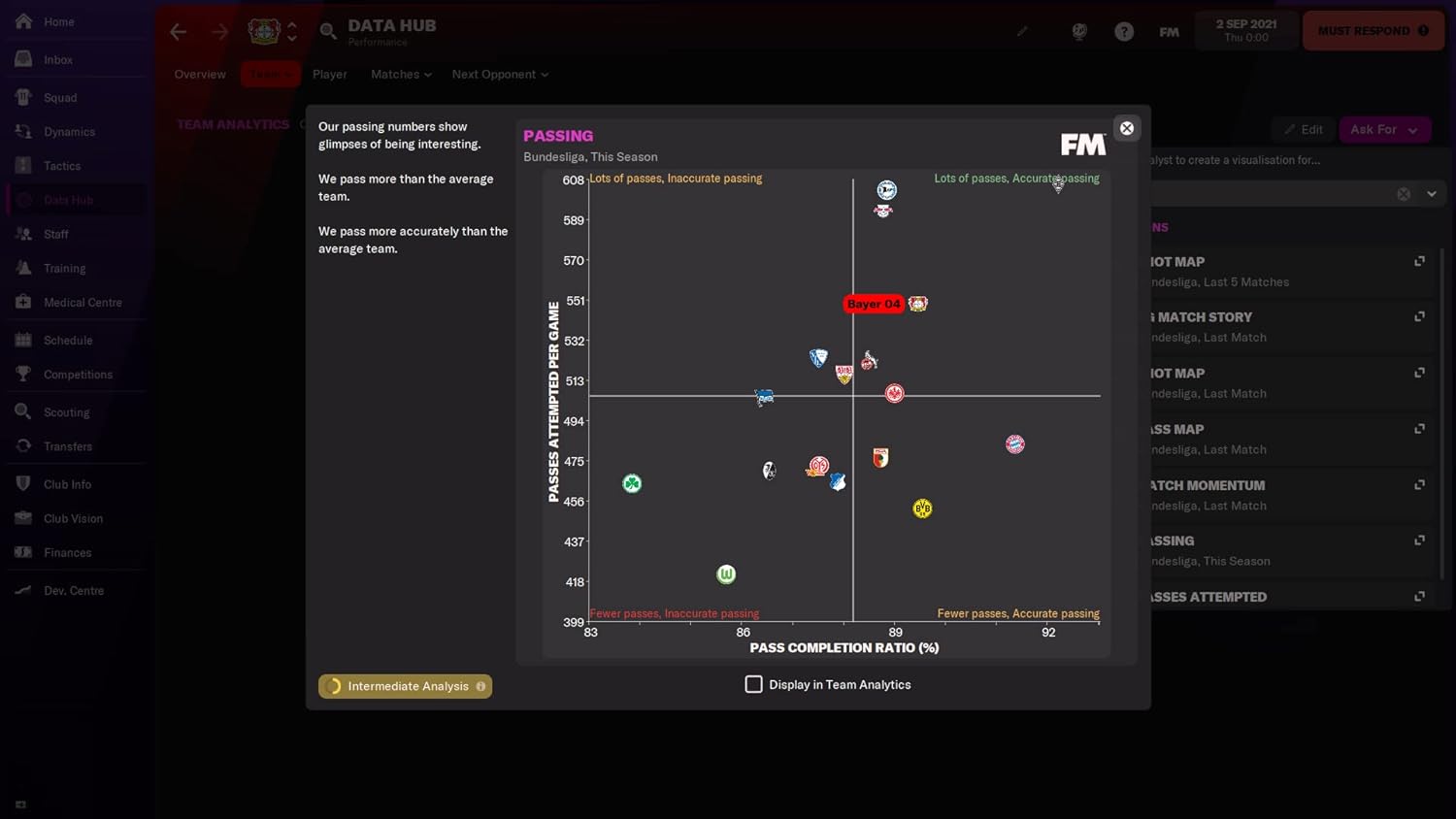The image size is (1456, 819).
Task: Expand the Matches dropdown menu
Action: click(x=401, y=75)
